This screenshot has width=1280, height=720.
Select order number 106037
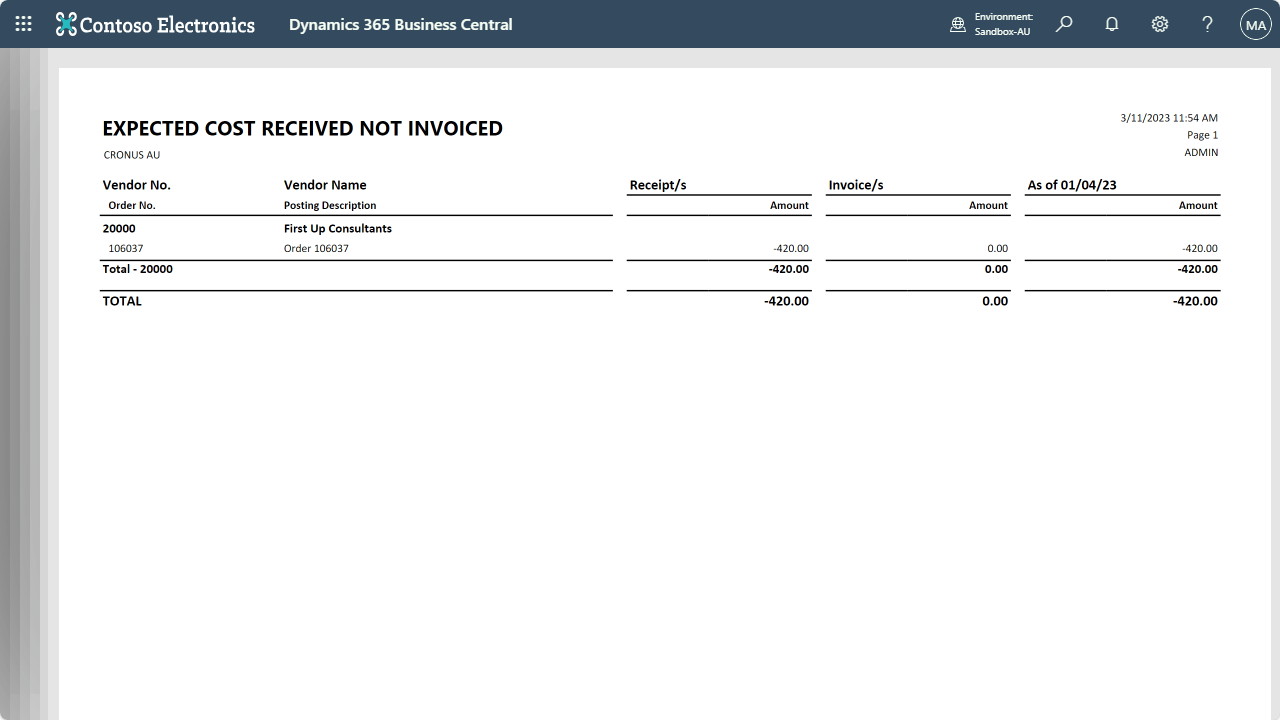click(x=126, y=248)
